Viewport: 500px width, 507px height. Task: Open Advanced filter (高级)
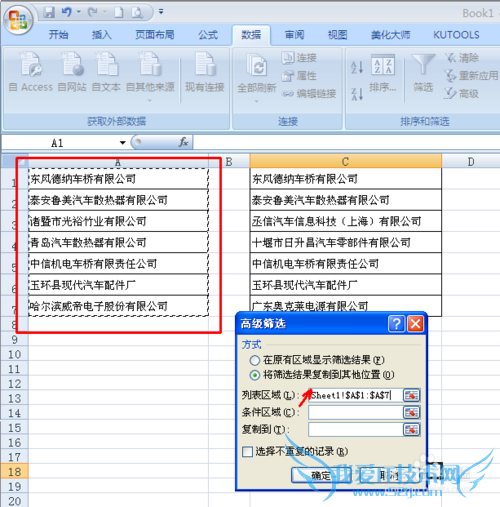point(462,94)
